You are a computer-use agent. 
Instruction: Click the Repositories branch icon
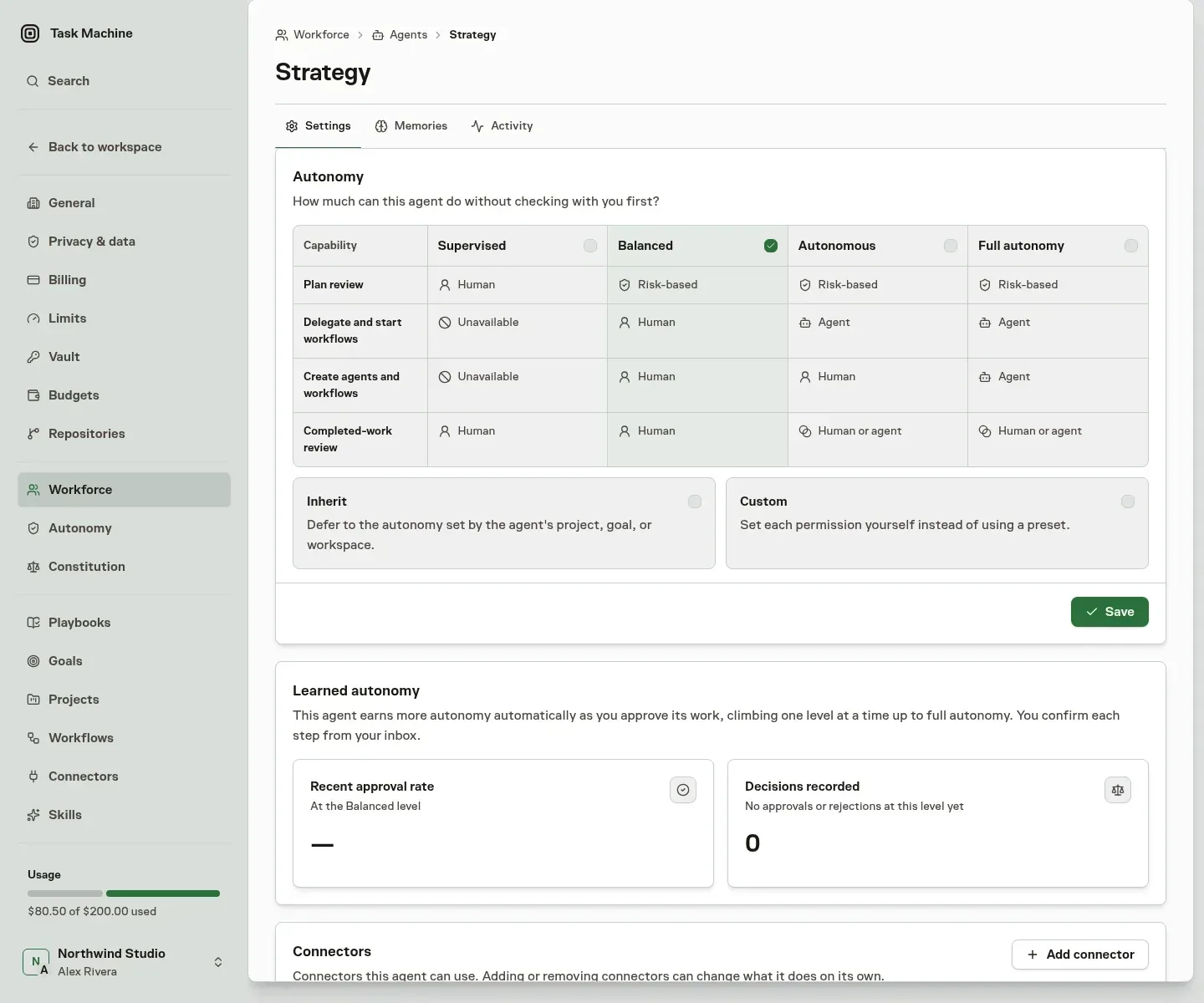(x=33, y=434)
